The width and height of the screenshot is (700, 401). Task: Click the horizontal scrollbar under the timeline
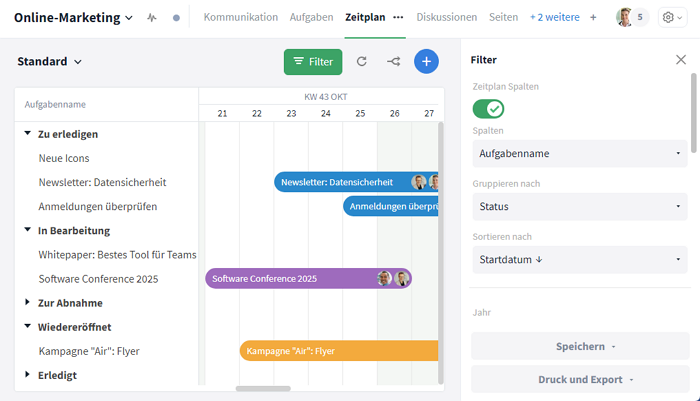coord(263,388)
